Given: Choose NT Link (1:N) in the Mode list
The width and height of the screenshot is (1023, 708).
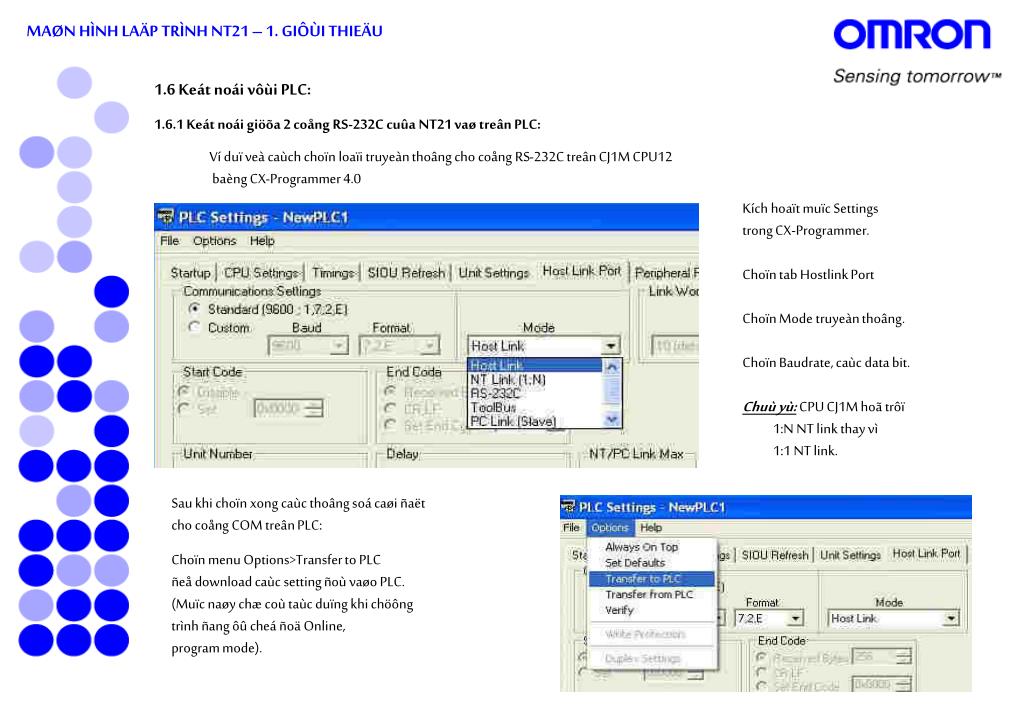Looking at the screenshot, I should coord(535,380).
